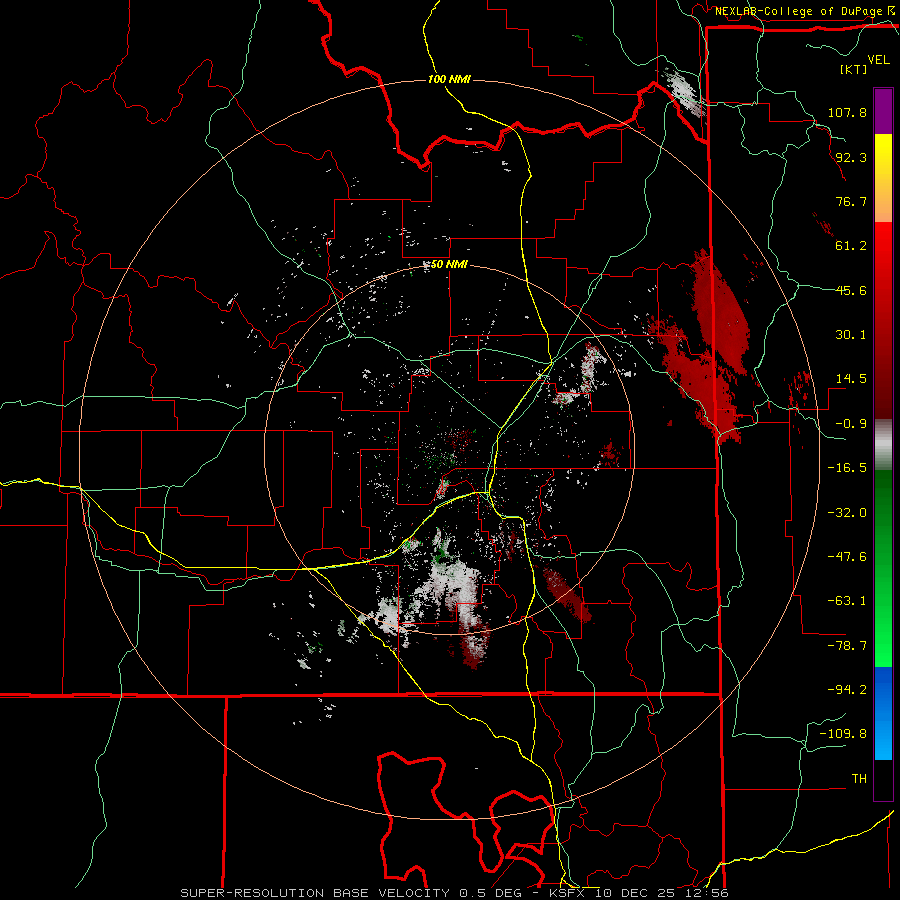The height and width of the screenshot is (900, 900).
Task: Click the -63.1 velocity scale value
Action: (847, 601)
